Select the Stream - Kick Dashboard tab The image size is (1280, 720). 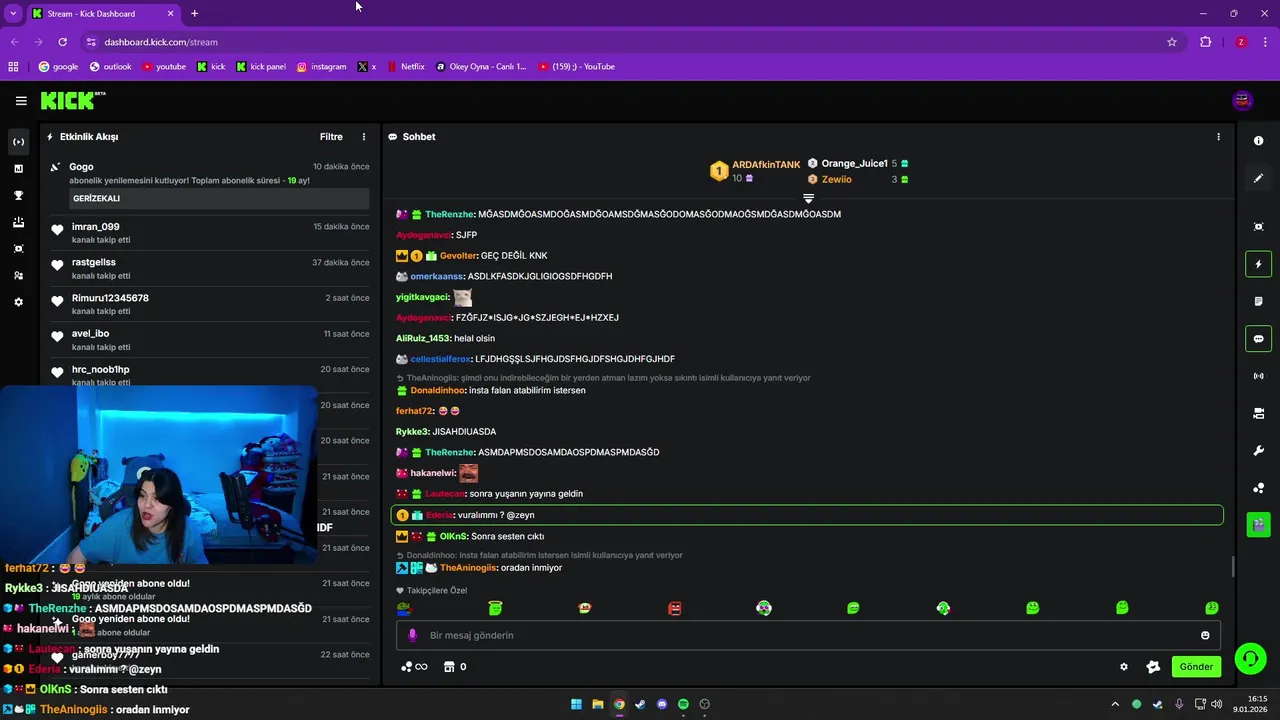(102, 14)
